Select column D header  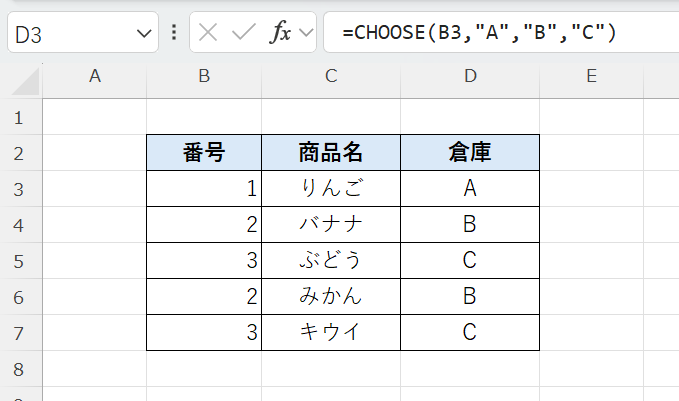[469, 76]
